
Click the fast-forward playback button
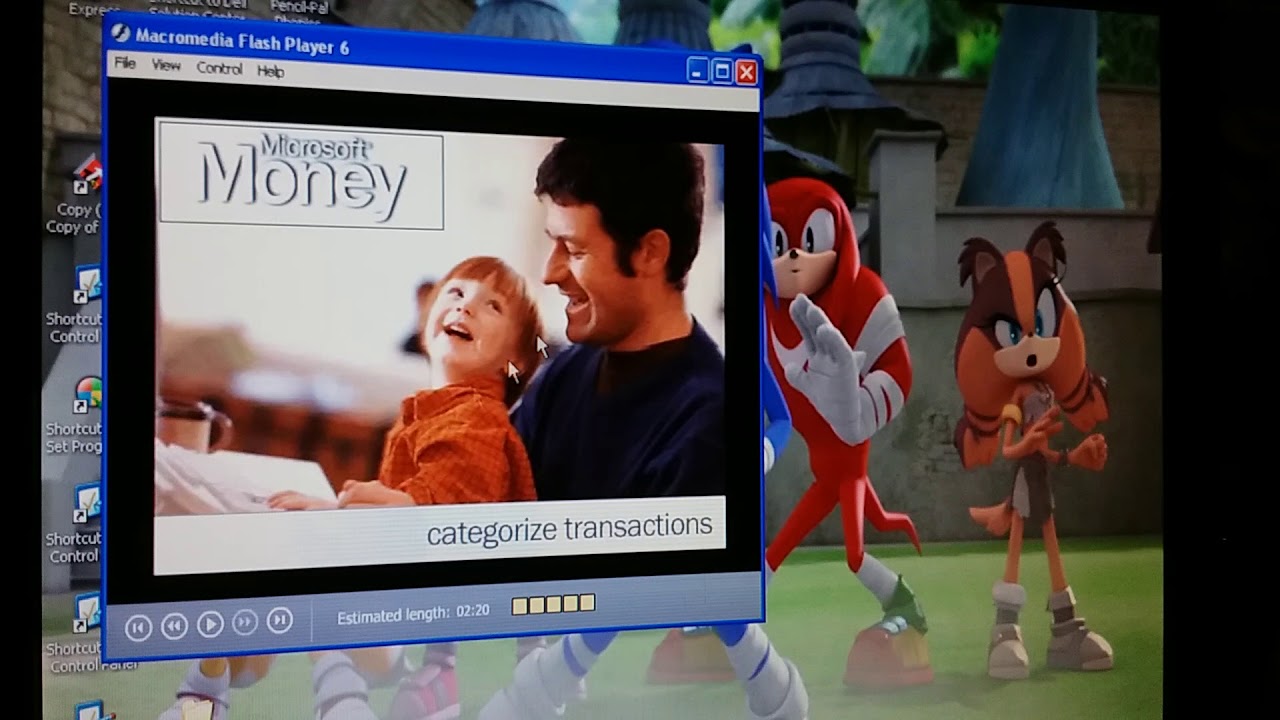tap(245, 623)
